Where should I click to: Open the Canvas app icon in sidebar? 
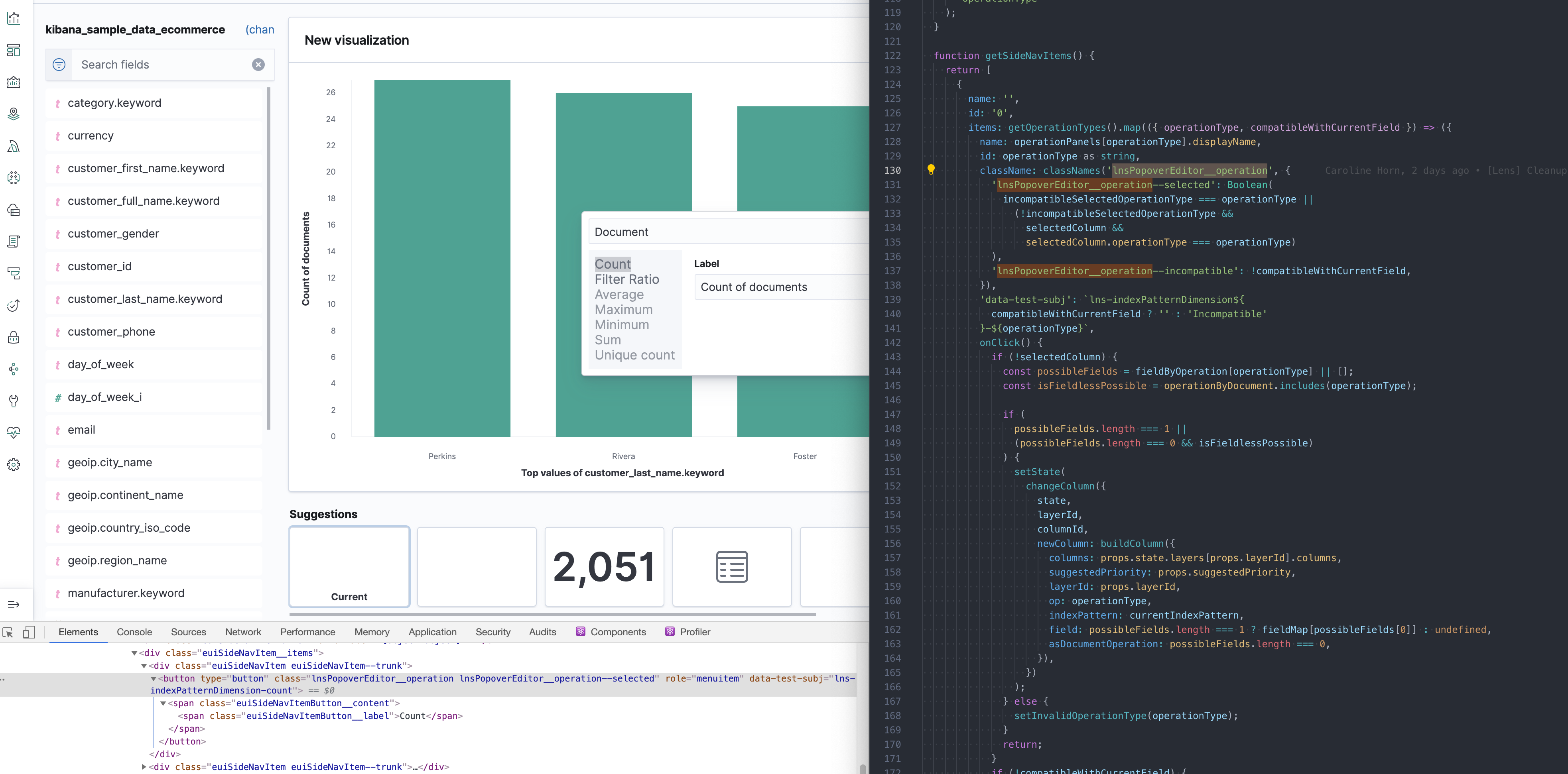14,82
